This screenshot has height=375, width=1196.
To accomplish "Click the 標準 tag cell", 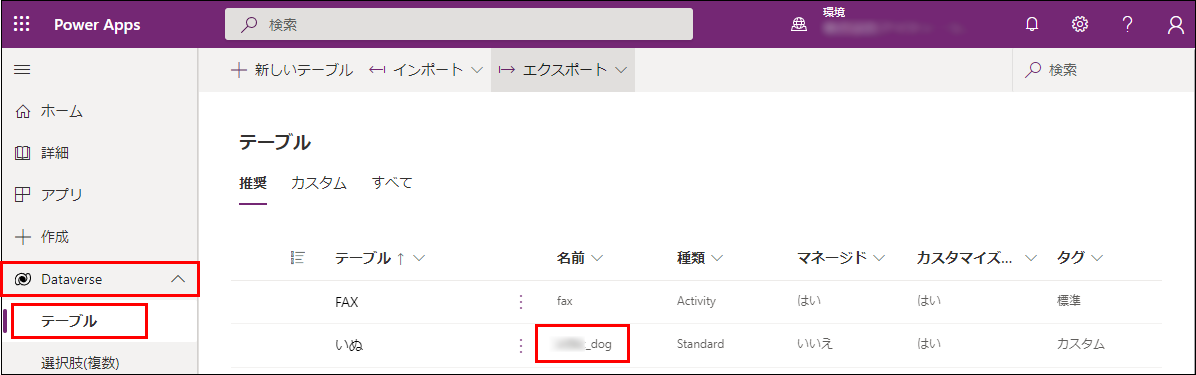I will tap(1069, 301).
